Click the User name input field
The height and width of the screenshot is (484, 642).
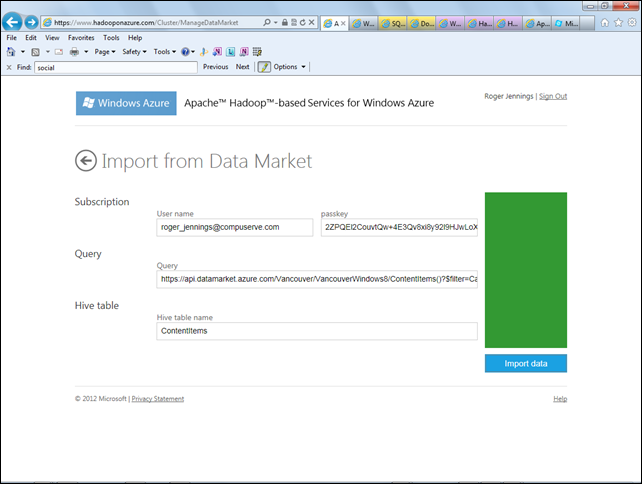(235, 227)
